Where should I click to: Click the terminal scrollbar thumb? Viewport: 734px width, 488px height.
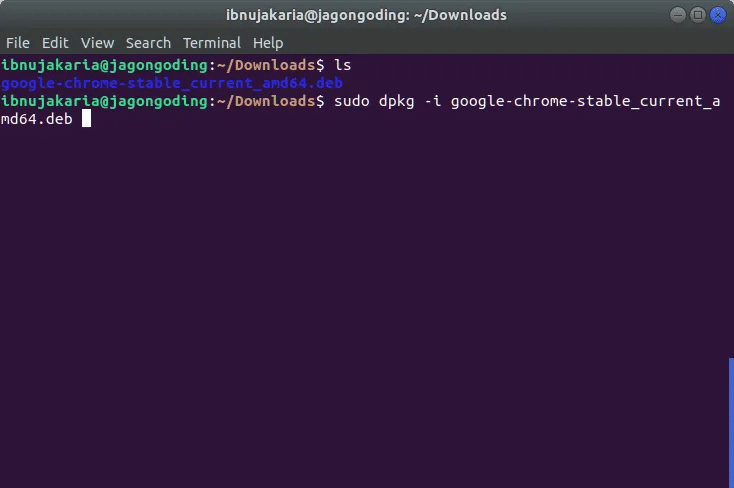[731, 422]
